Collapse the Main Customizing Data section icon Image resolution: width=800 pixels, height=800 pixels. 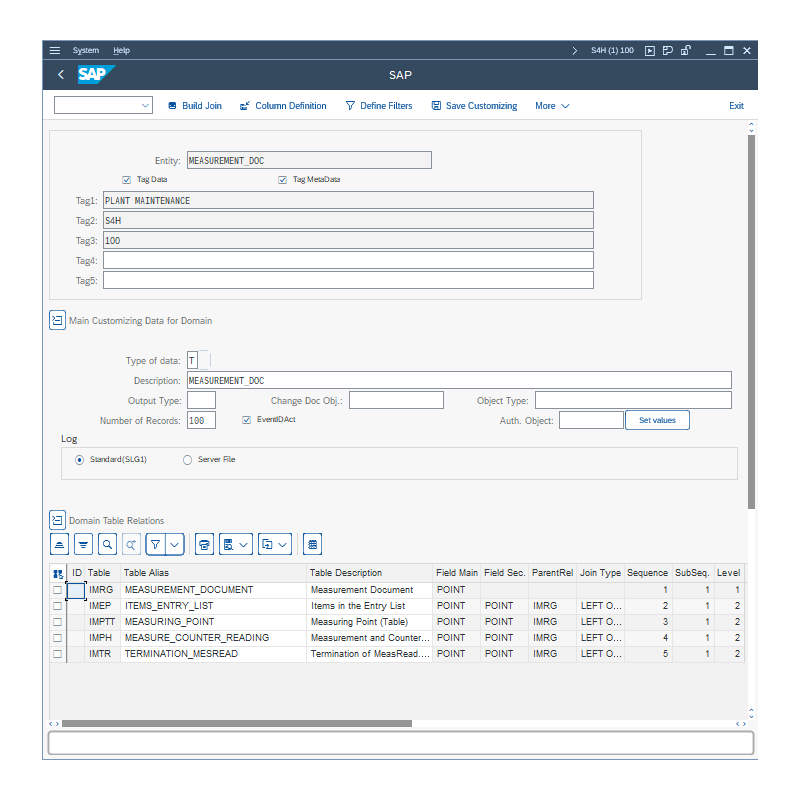click(x=57, y=320)
